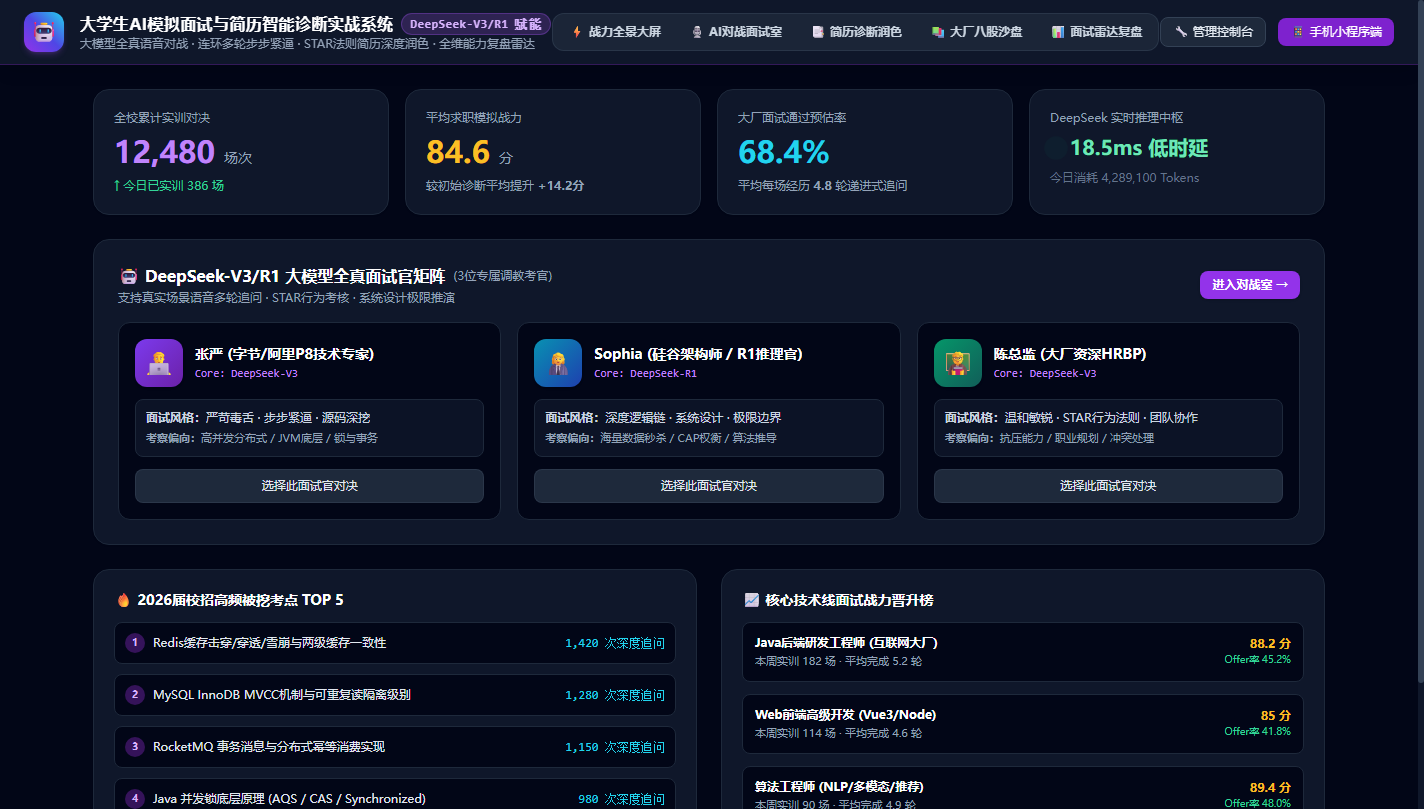Click 89.4 分 score for 算法工程师
Image resolution: width=1424 pixels, height=809 pixels.
tap(1270, 788)
